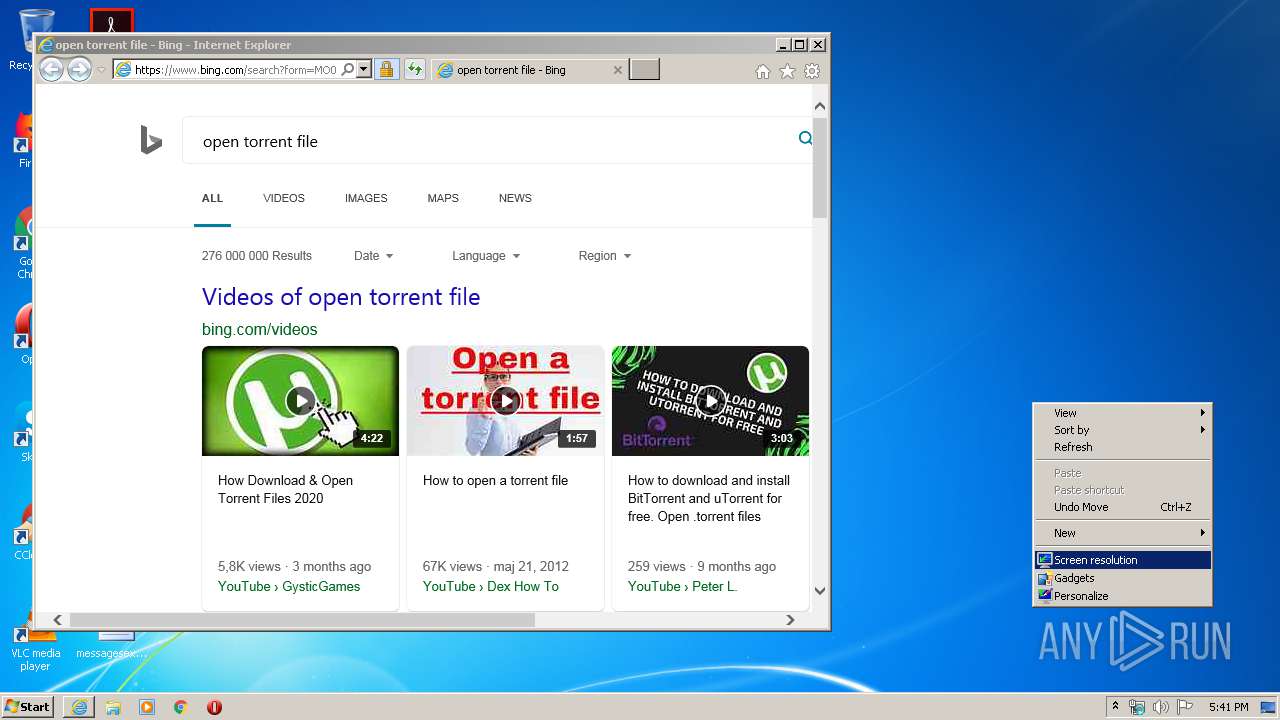The image size is (1280, 720).
Task: Click the vertical scrollbar up arrow
Action: pos(820,106)
